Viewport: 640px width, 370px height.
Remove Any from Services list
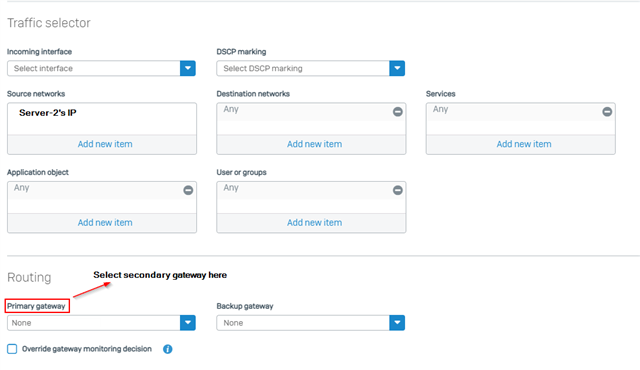click(607, 112)
